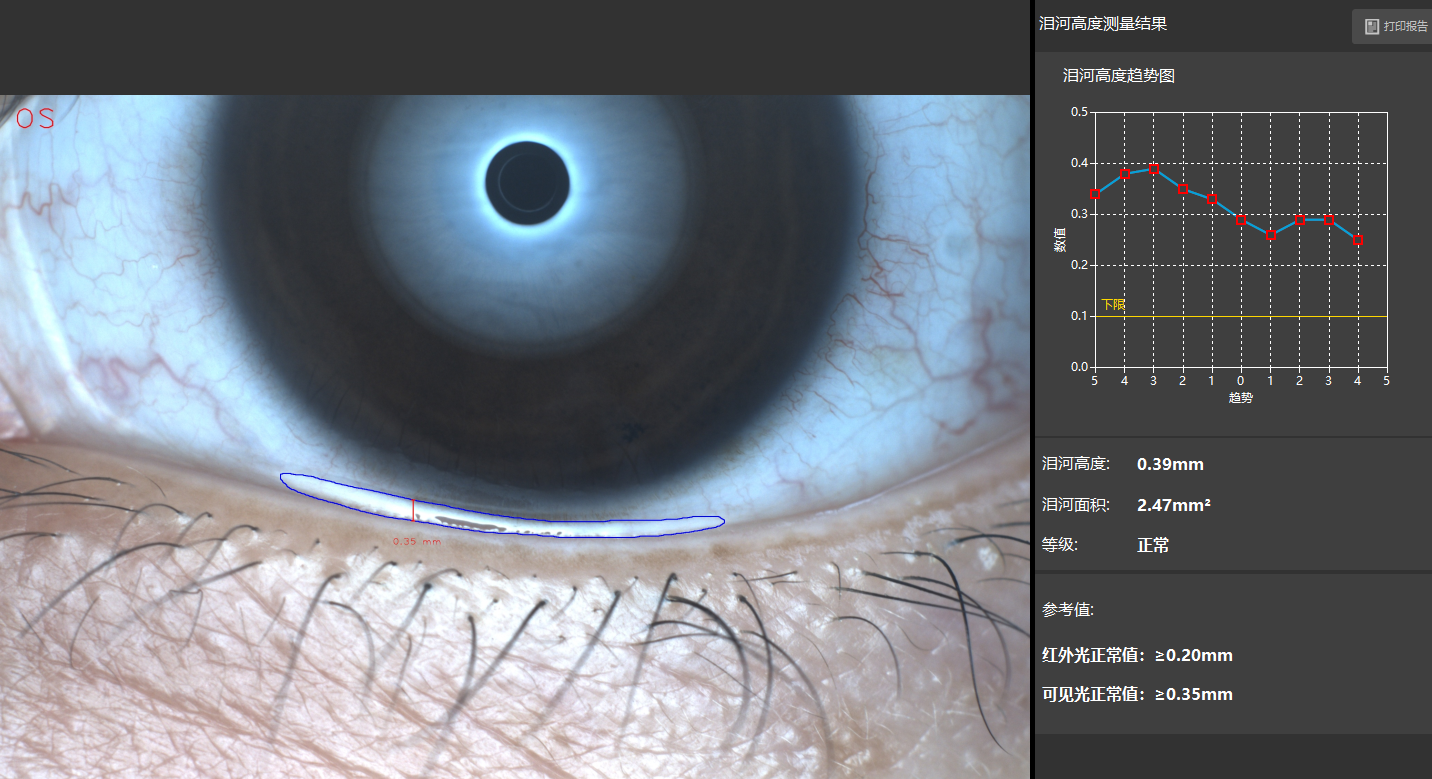
Task: Select the rightmost data point on trend chart
Action: pyautogui.click(x=1358, y=240)
